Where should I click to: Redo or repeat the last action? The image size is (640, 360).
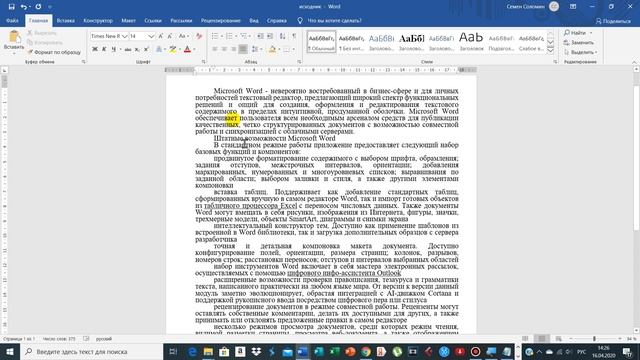(x=38, y=7)
